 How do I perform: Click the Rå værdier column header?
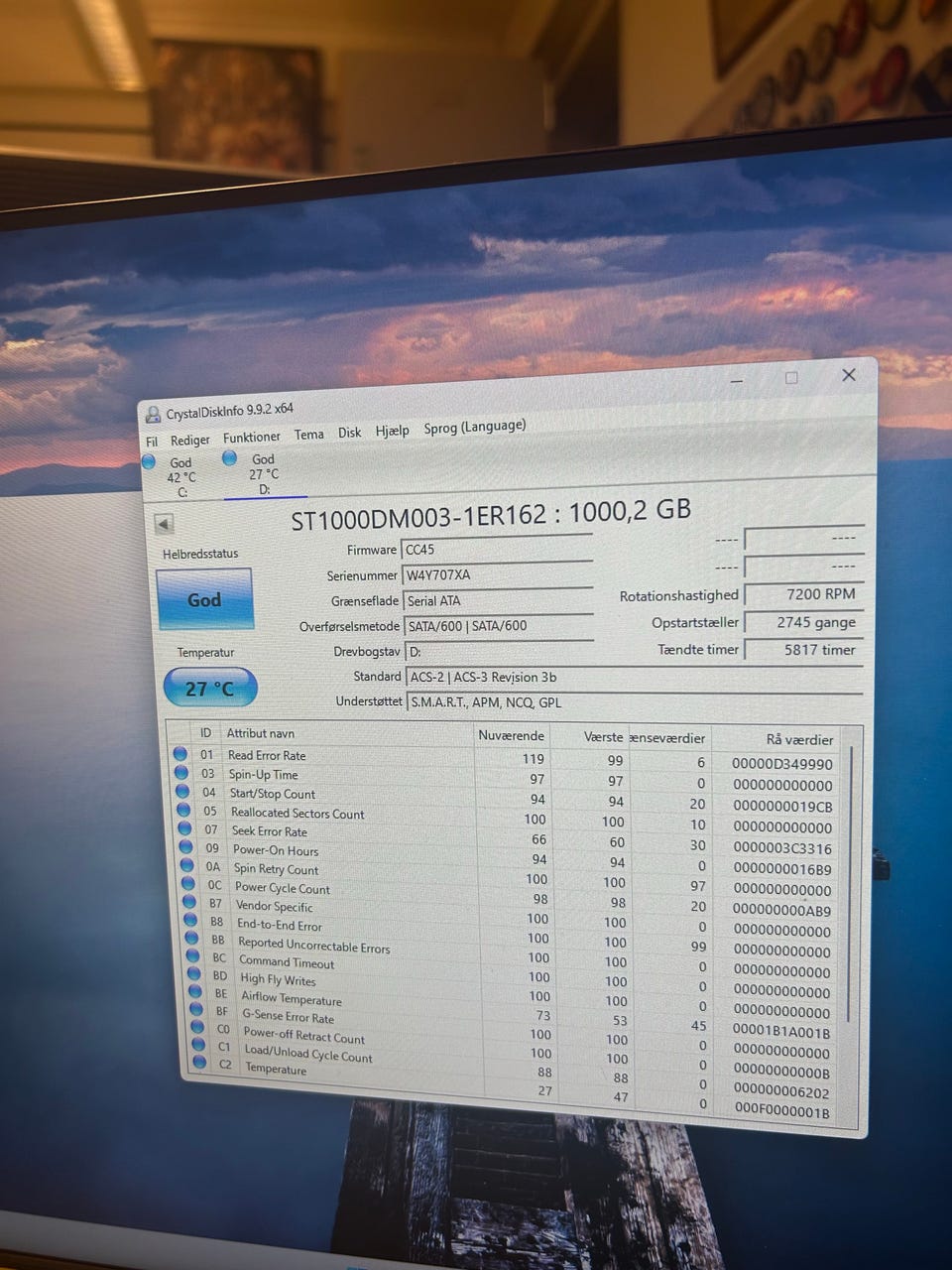tap(800, 739)
